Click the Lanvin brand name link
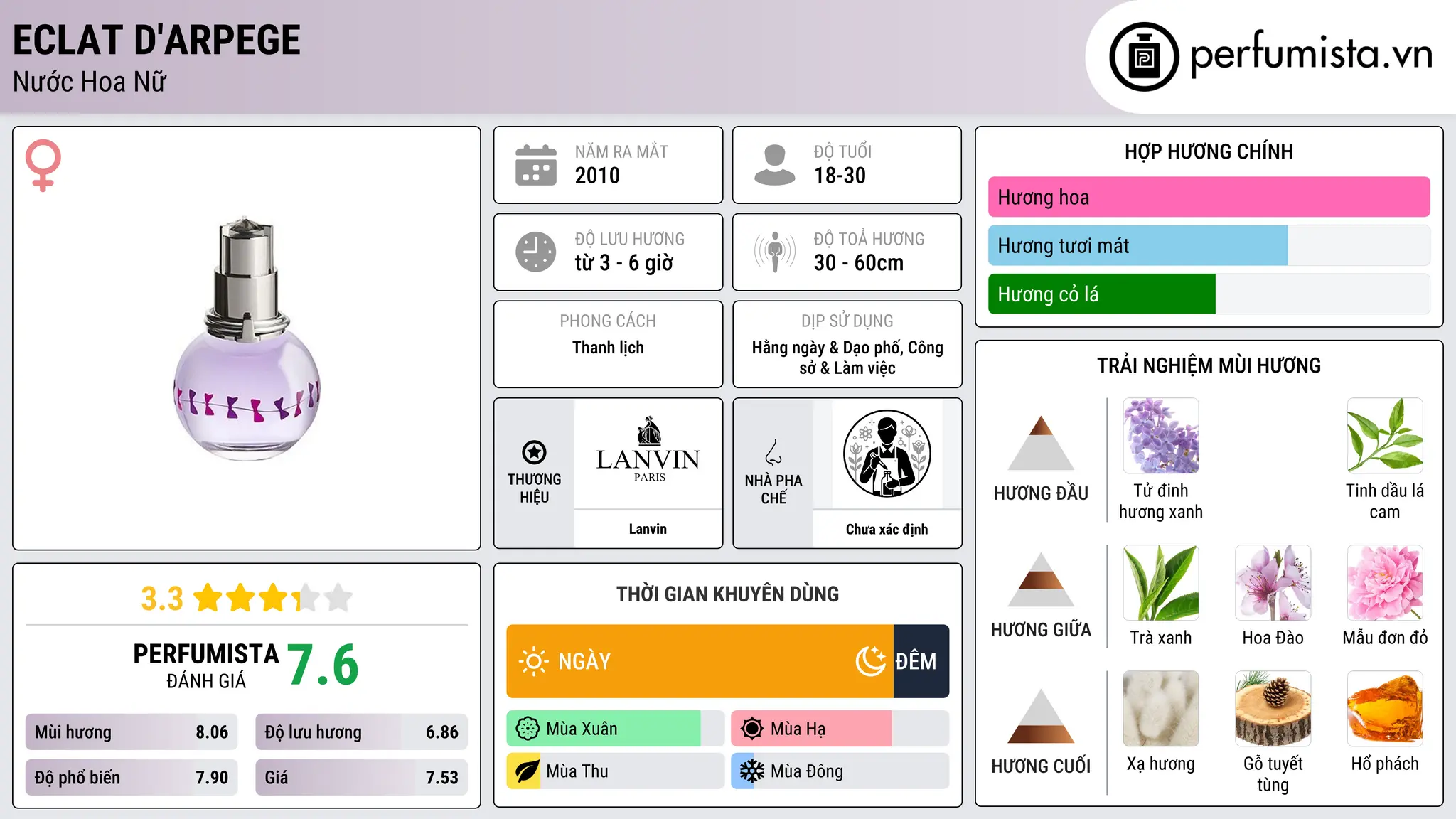Screen dimensions: 1456x819 [648, 529]
